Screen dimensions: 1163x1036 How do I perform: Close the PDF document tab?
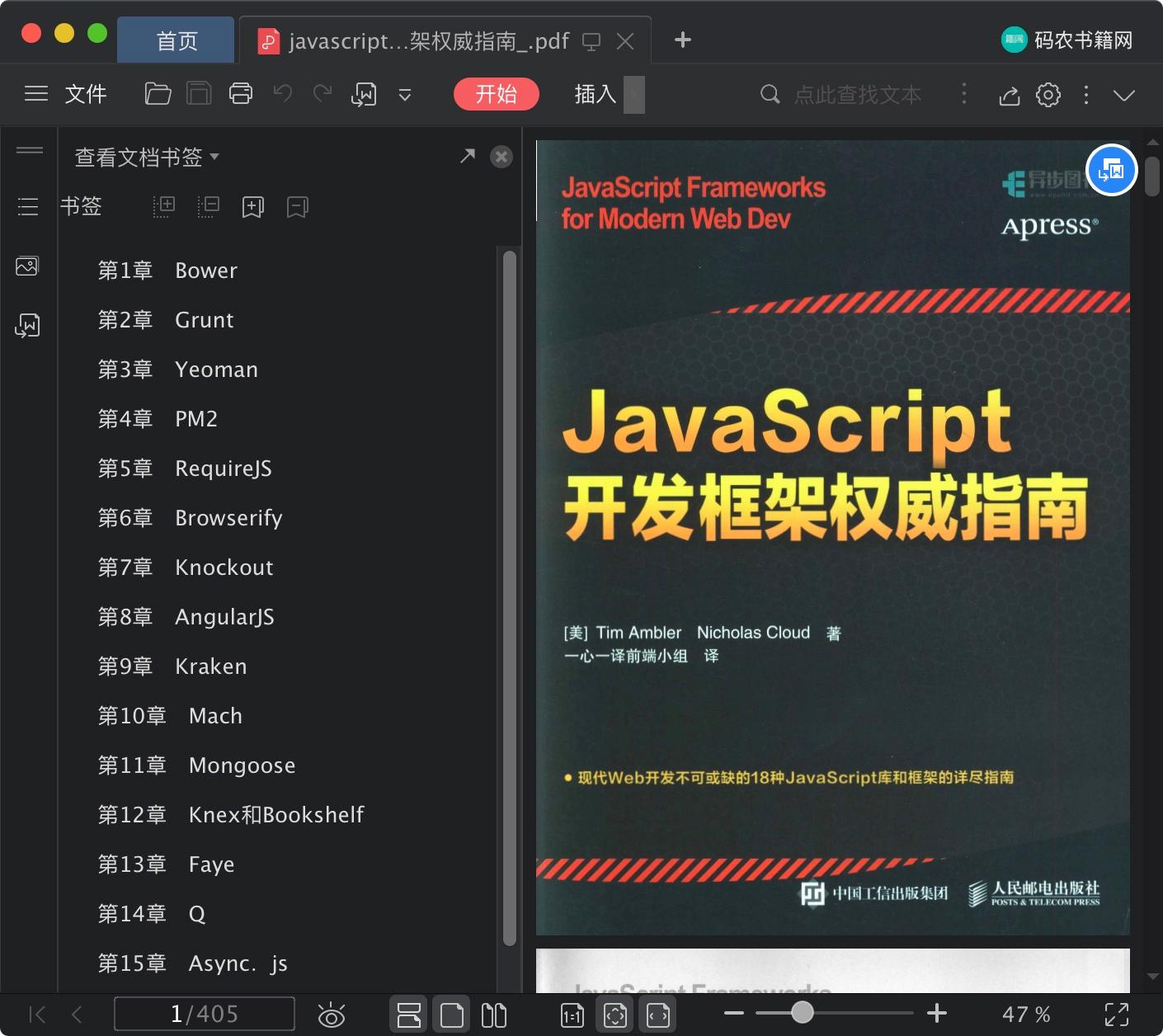pos(625,41)
